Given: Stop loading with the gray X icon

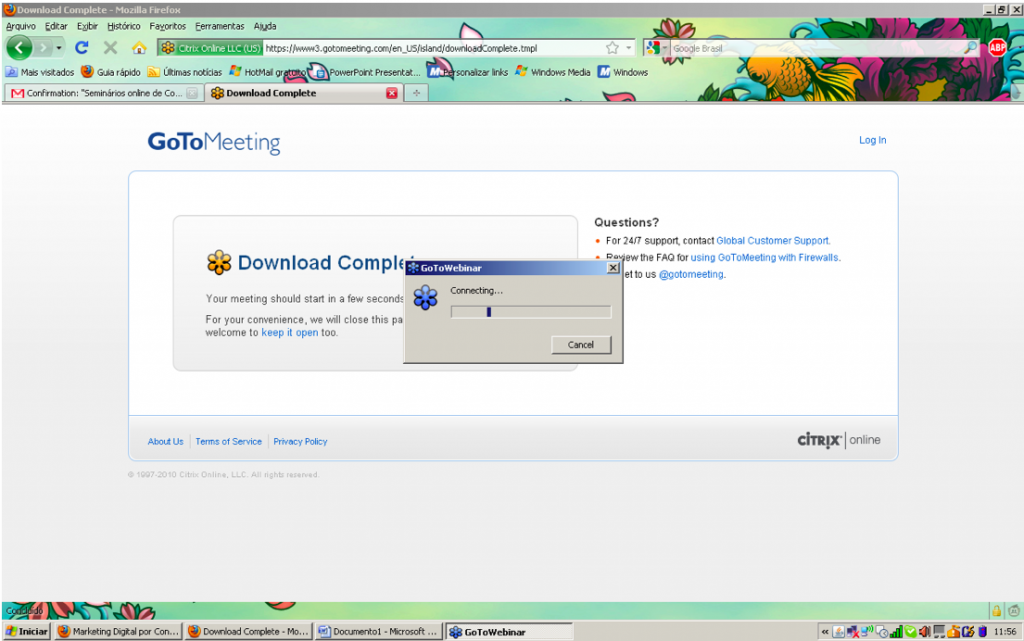Looking at the screenshot, I should pyautogui.click(x=110, y=48).
